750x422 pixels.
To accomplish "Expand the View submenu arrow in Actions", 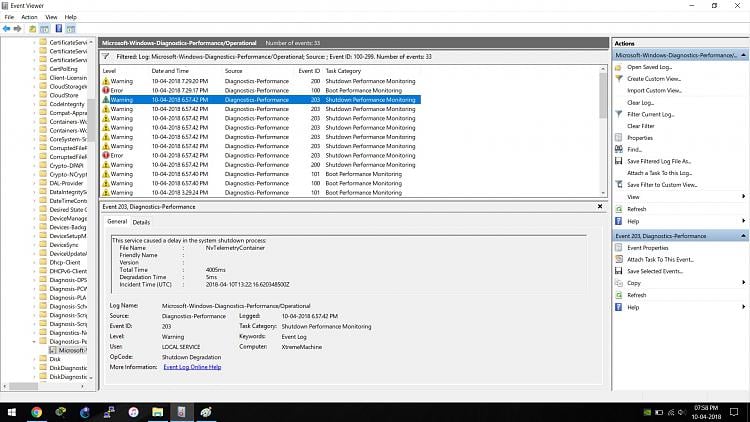I will click(x=743, y=196).
